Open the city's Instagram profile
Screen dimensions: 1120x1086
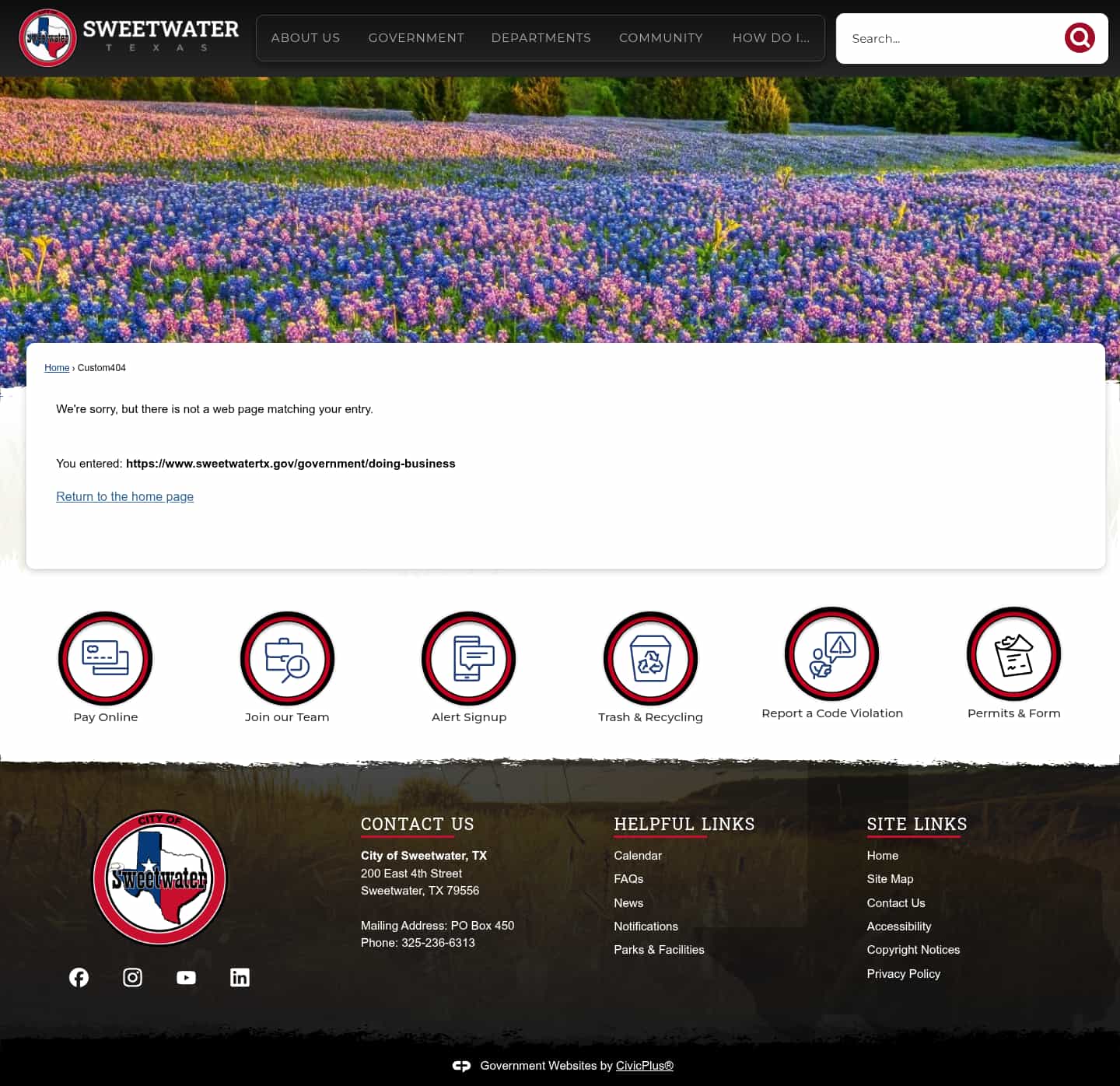click(x=132, y=977)
